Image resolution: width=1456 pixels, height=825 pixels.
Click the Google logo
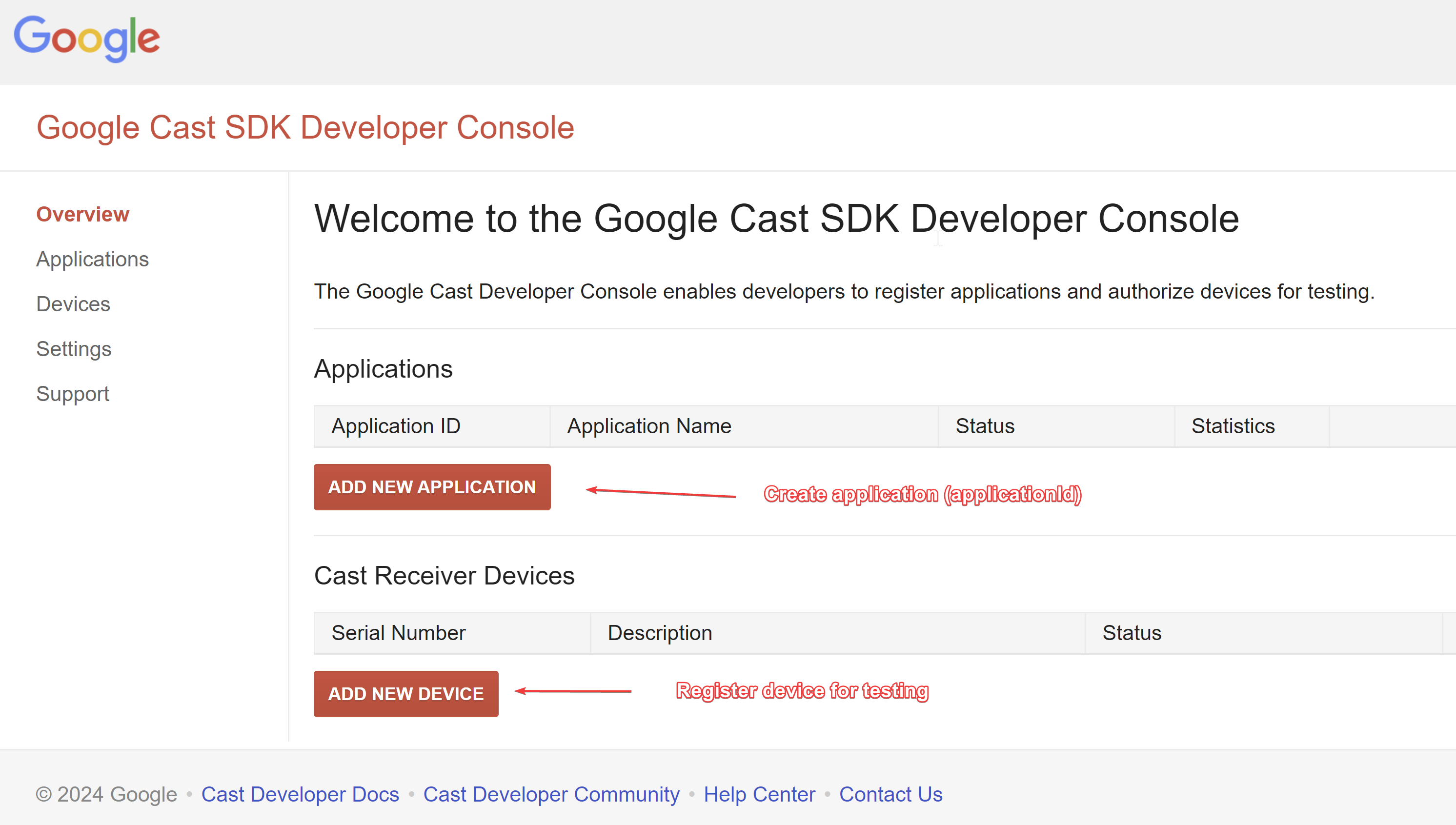[x=86, y=38]
